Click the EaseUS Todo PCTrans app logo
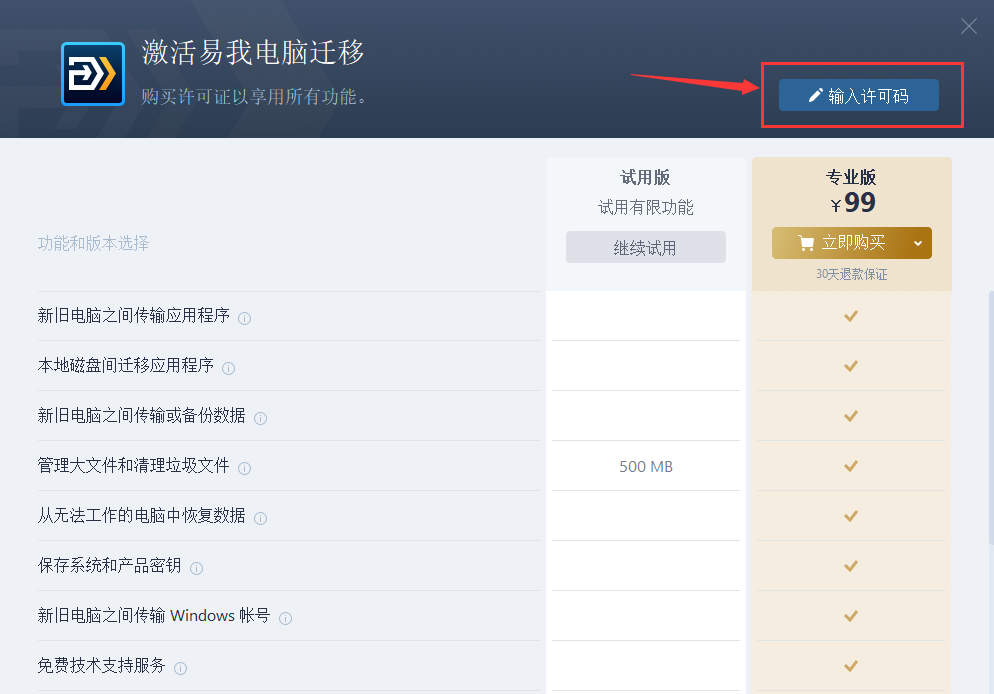Image resolution: width=994 pixels, height=694 pixels. pos(93,74)
